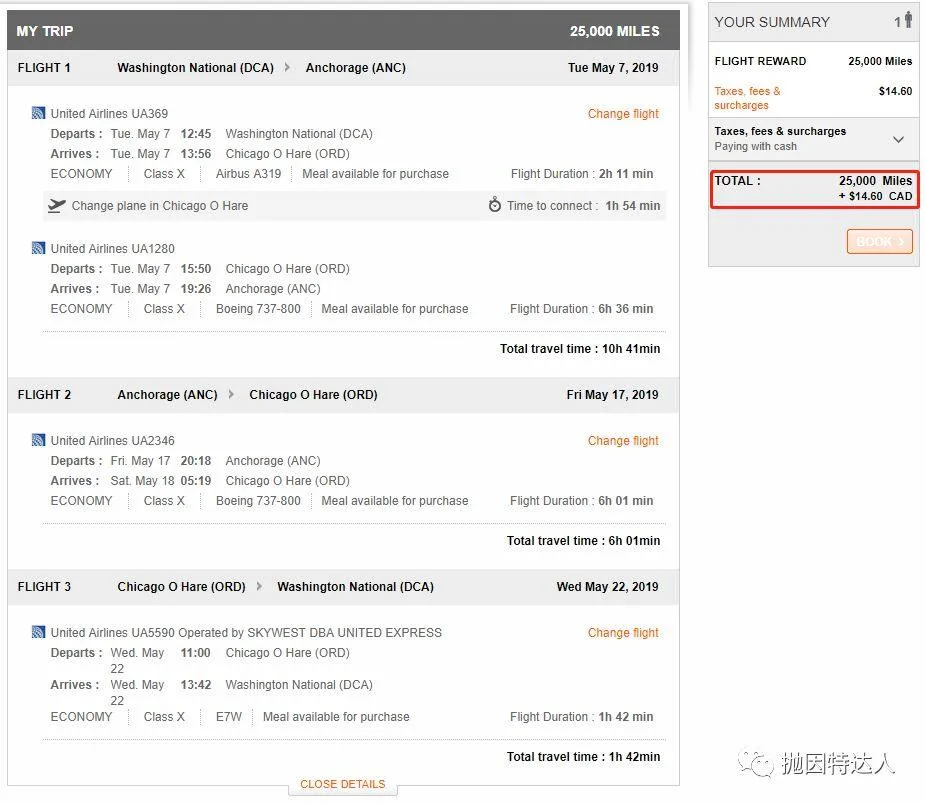Click Flight Duration 1h 42 min
The image size is (925, 804).
(582, 717)
